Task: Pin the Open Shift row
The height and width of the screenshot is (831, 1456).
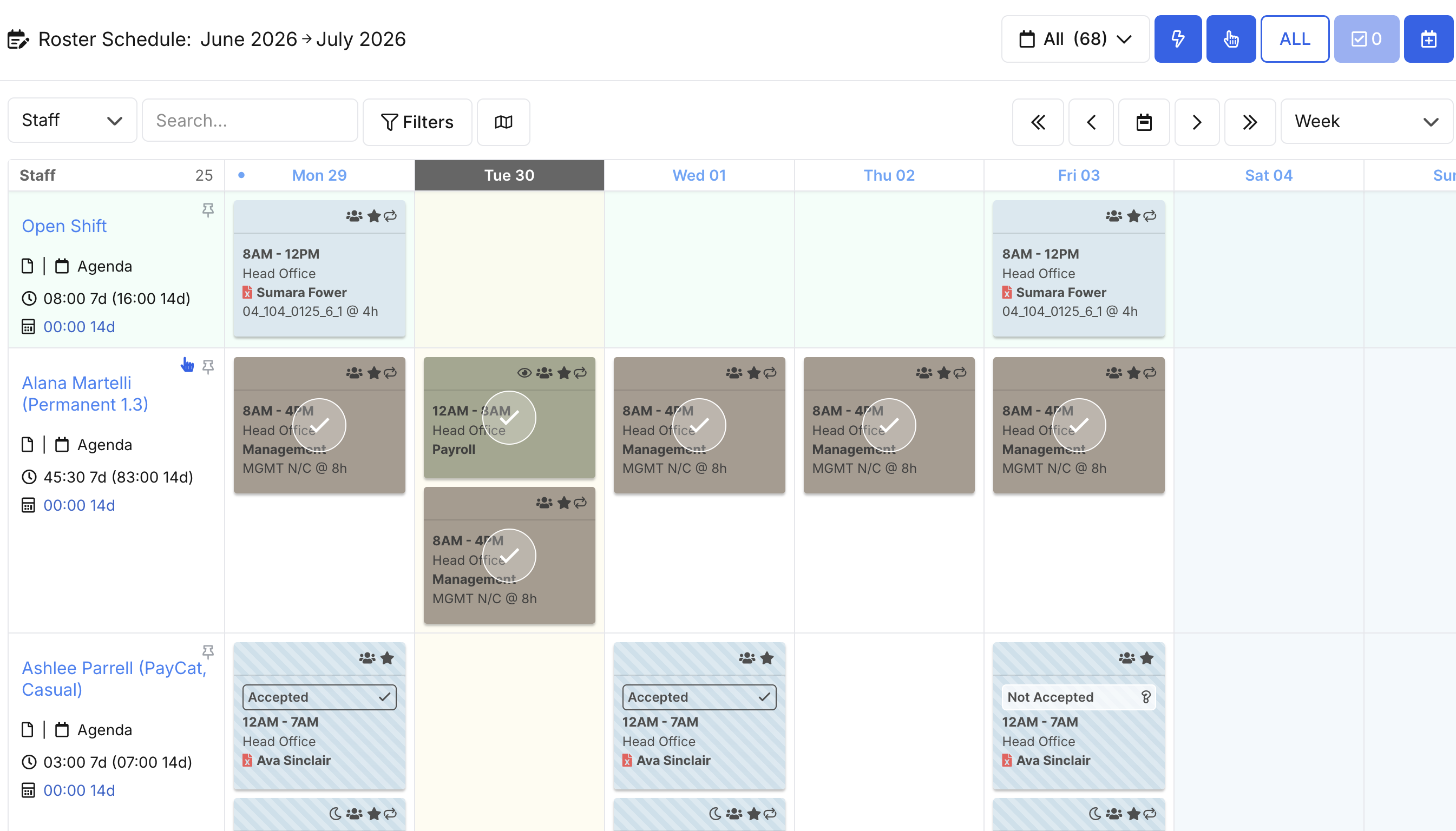Action: (208, 210)
